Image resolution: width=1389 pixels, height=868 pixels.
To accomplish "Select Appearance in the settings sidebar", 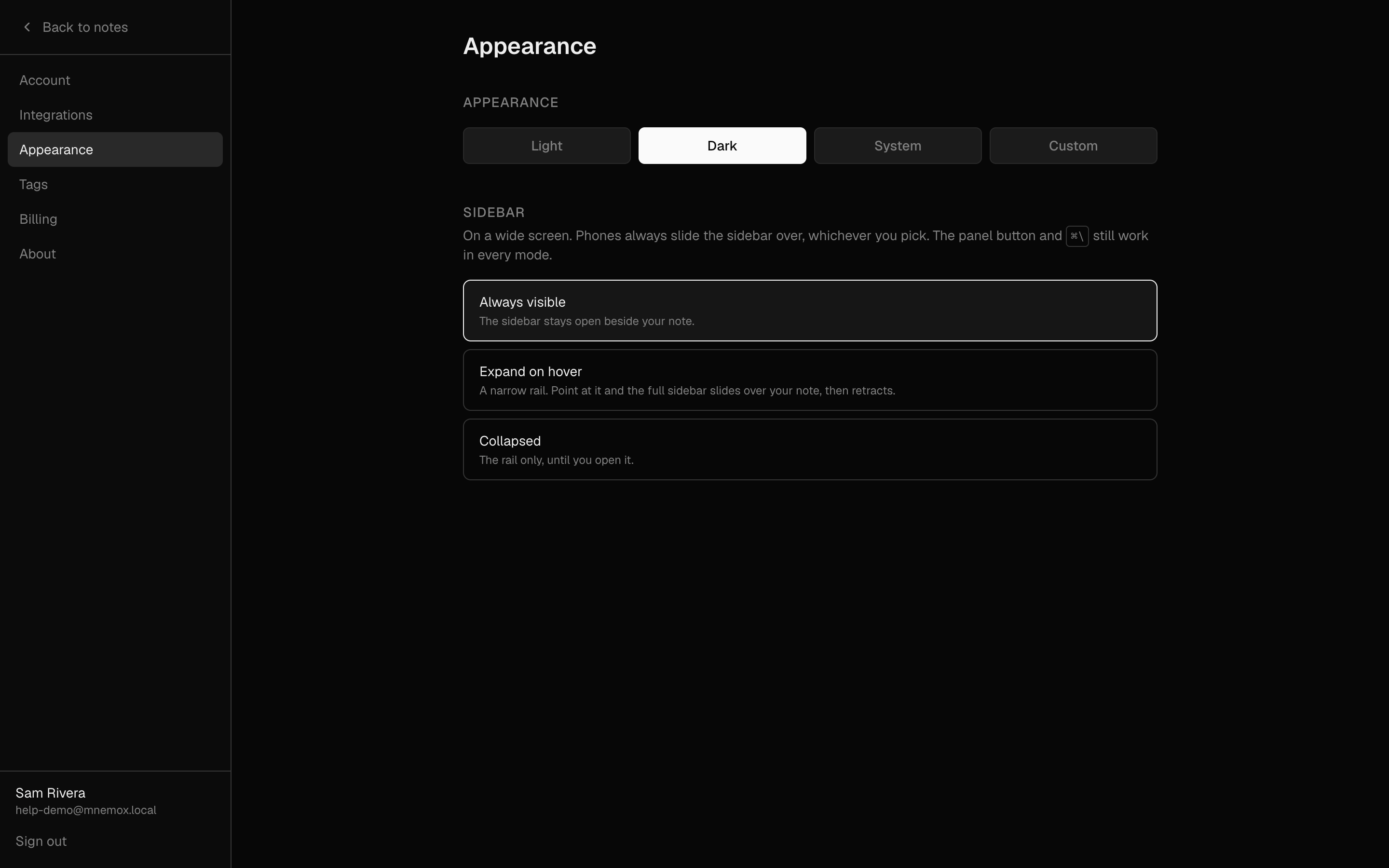I will pyautogui.click(x=115, y=150).
